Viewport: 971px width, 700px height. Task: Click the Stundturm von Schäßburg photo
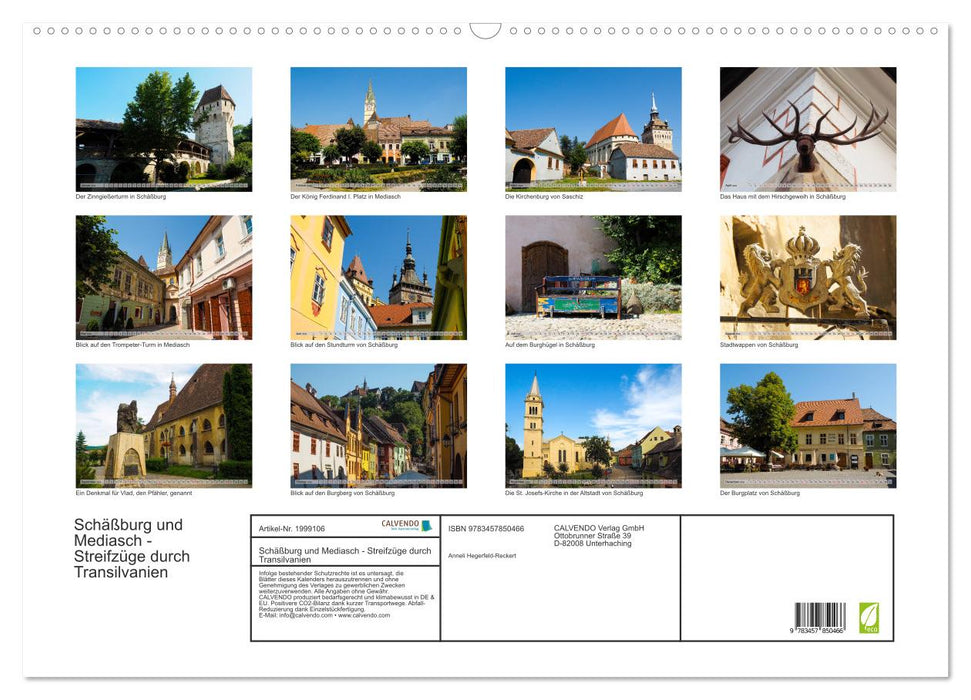click(x=378, y=277)
